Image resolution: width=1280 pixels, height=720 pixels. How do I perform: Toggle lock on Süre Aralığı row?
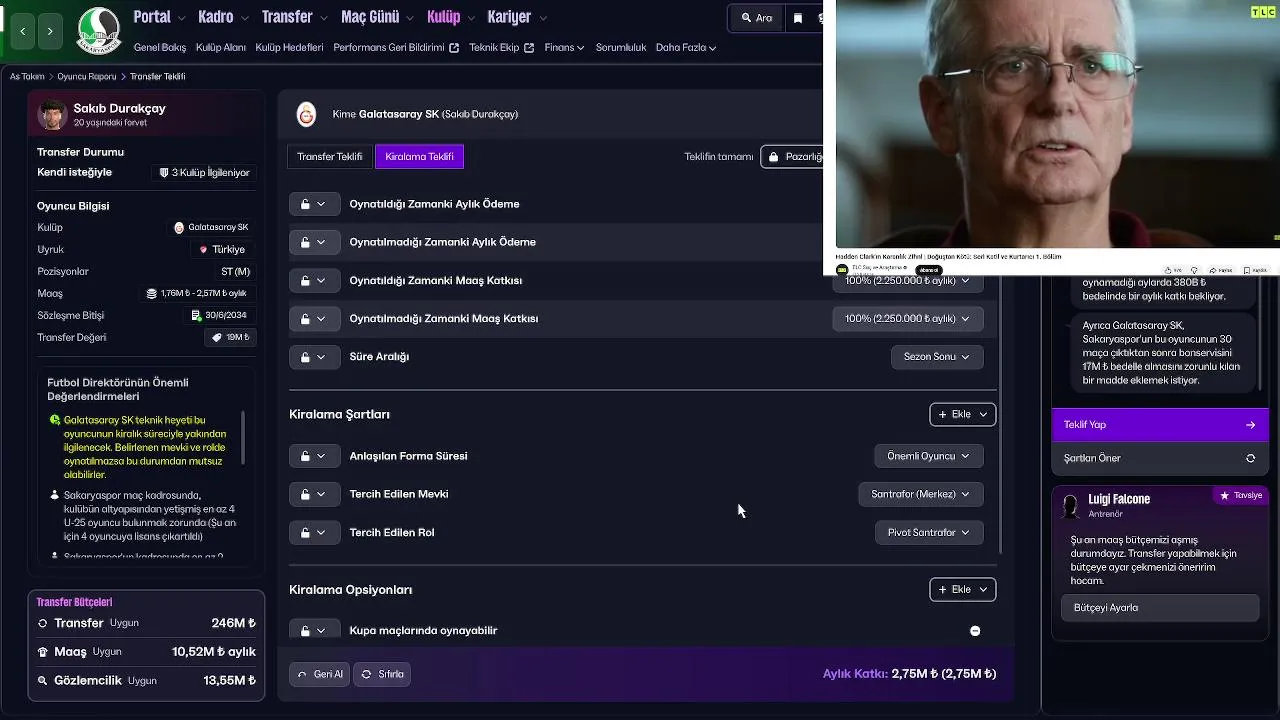(314, 357)
